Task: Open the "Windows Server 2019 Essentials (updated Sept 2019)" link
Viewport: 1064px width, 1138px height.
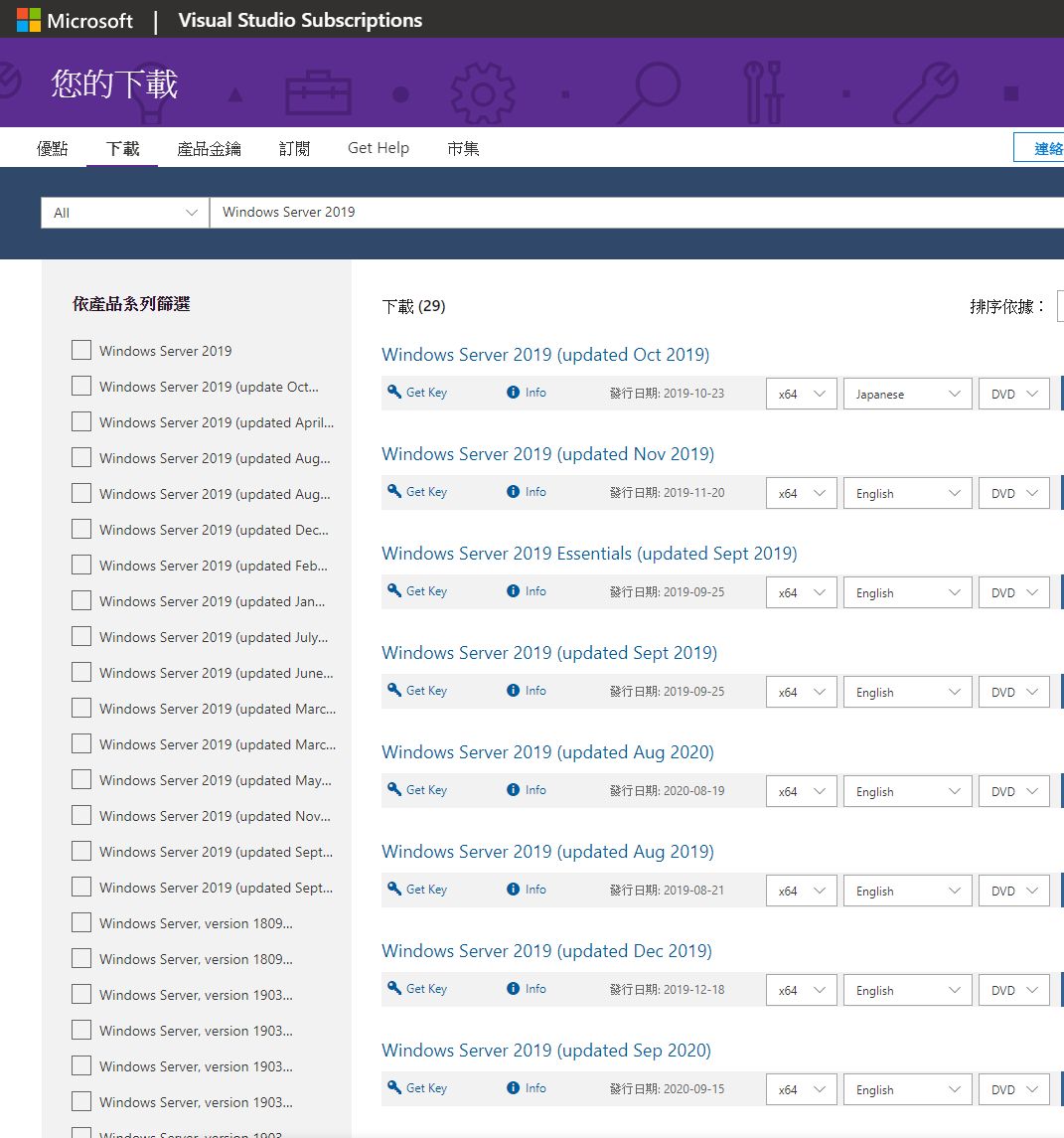Action: tap(589, 553)
